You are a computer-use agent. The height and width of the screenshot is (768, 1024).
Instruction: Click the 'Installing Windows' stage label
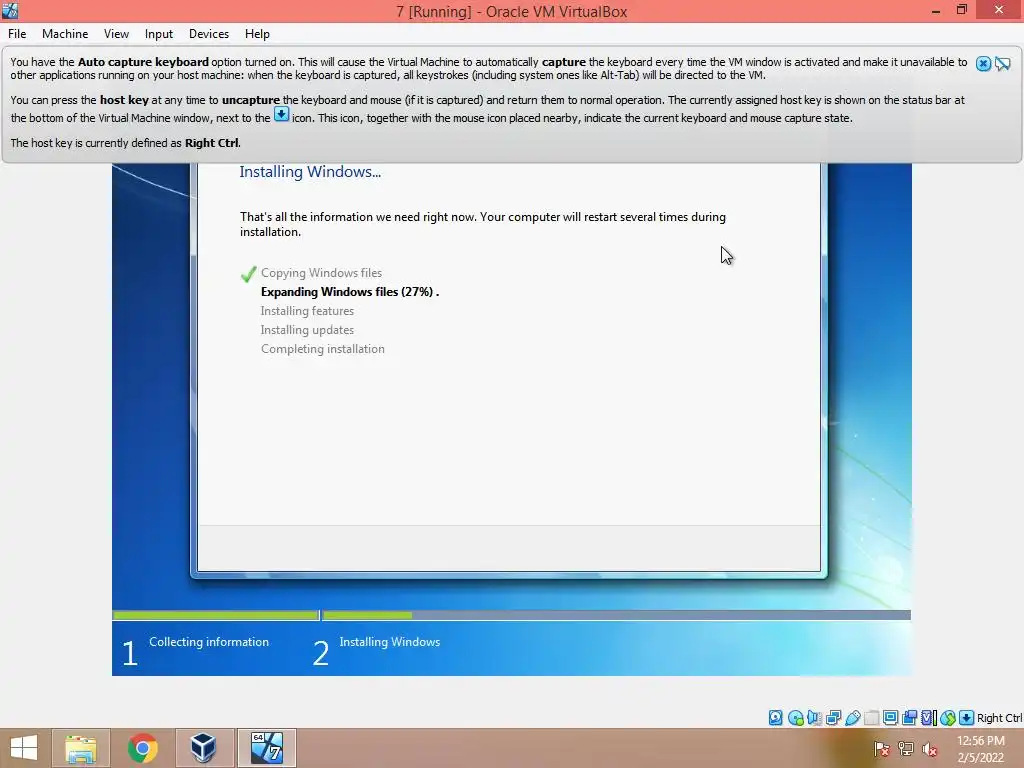pyautogui.click(x=390, y=642)
